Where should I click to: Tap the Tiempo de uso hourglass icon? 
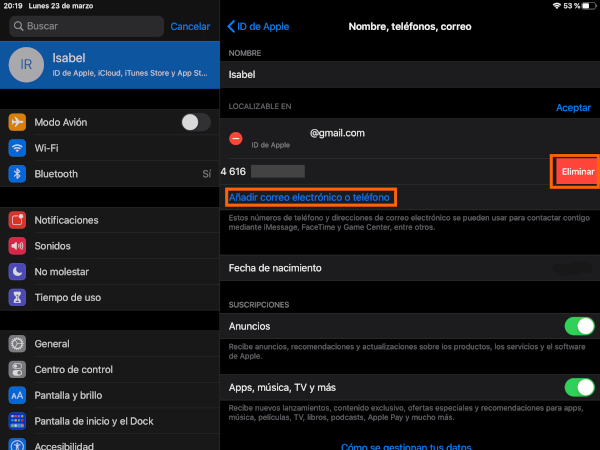17,297
